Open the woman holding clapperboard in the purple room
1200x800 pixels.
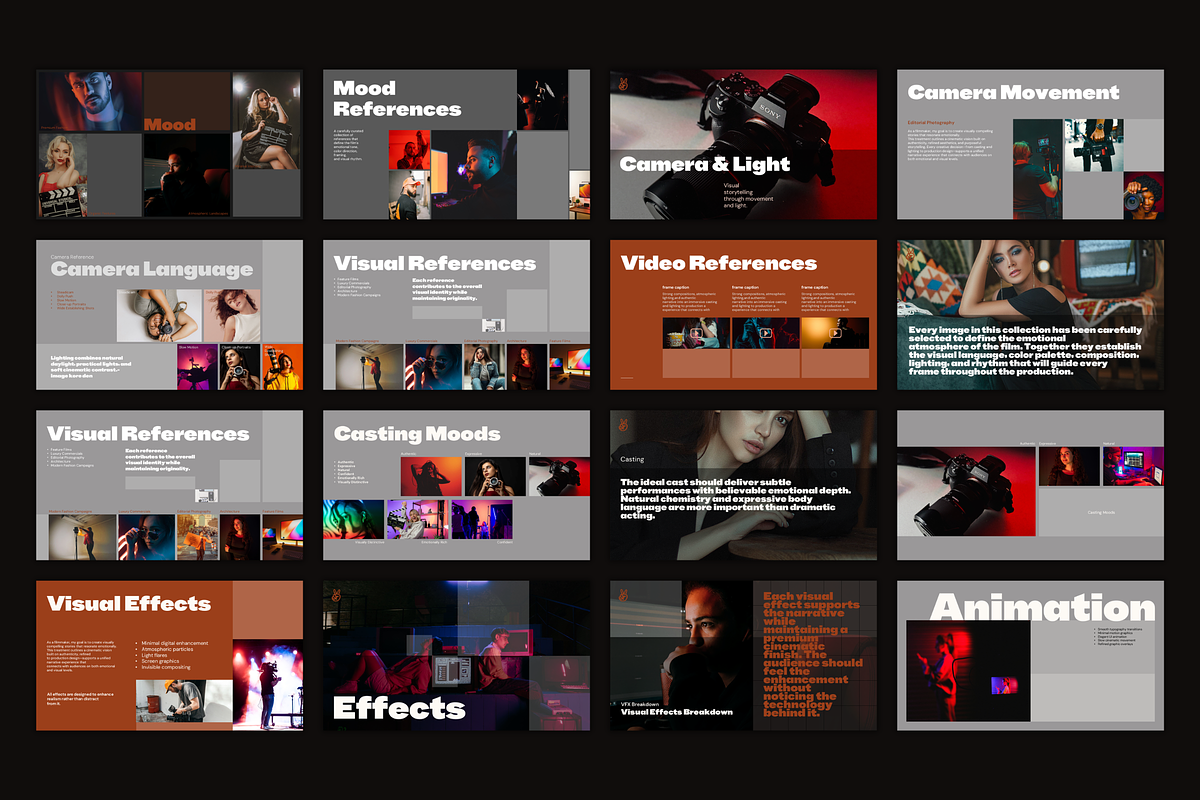pos(418,520)
